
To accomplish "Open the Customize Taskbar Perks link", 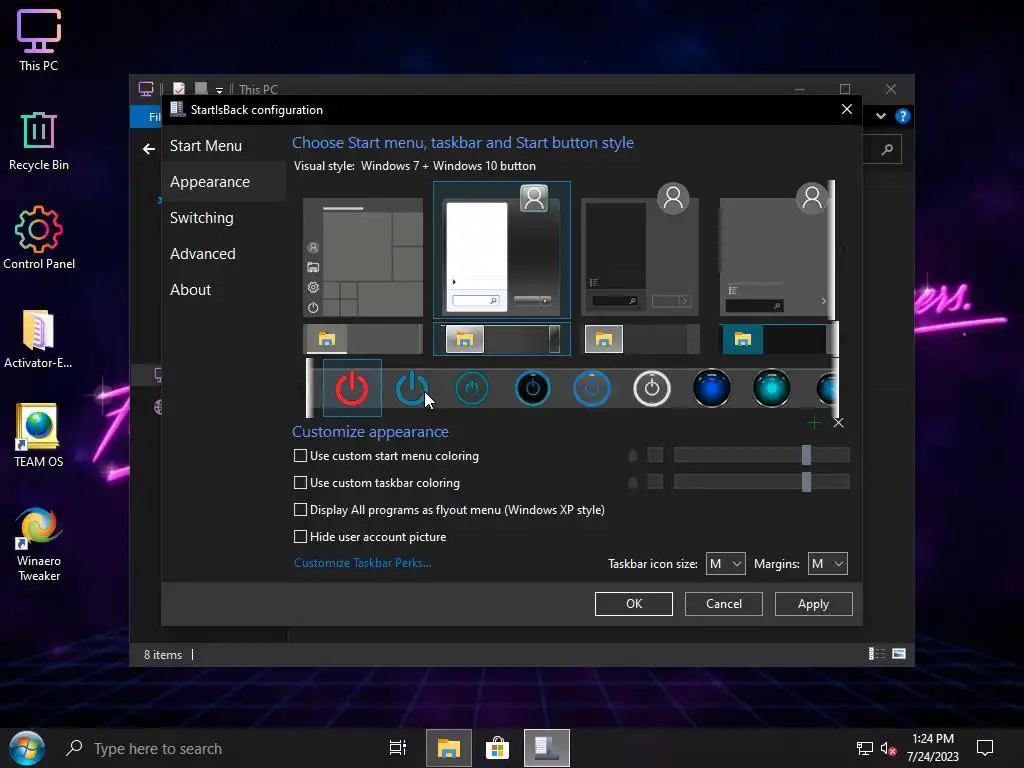I will (x=363, y=563).
